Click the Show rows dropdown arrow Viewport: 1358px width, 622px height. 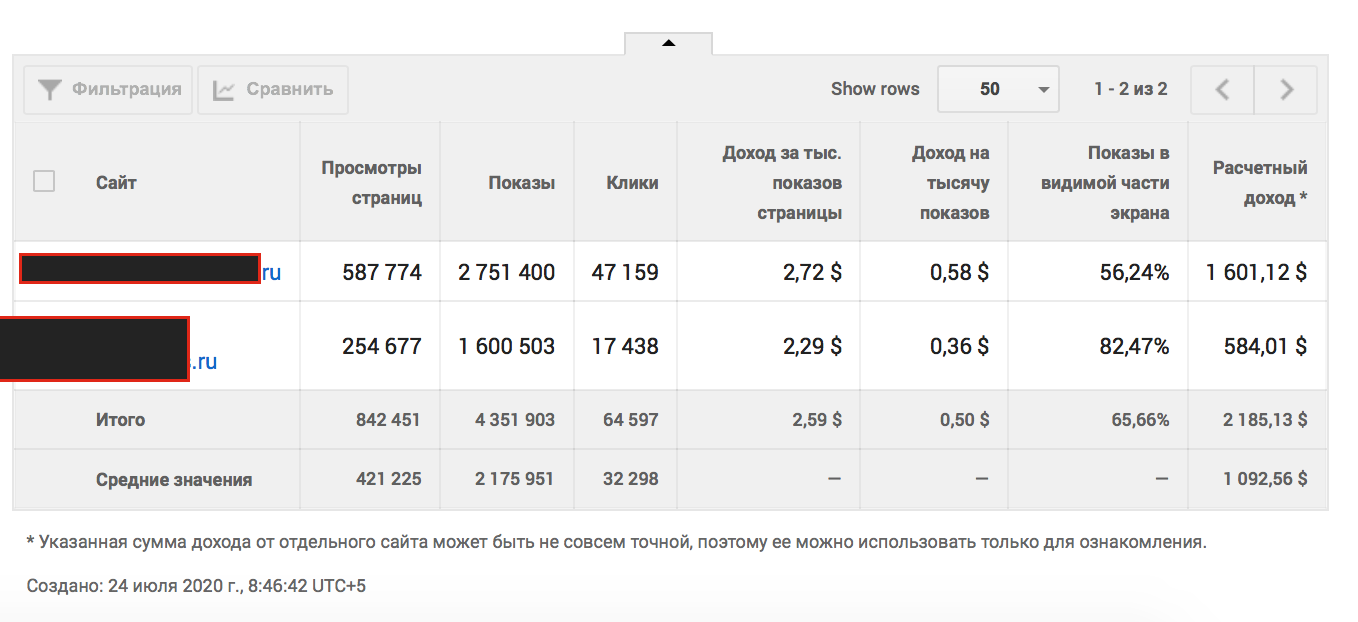click(1043, 90)
